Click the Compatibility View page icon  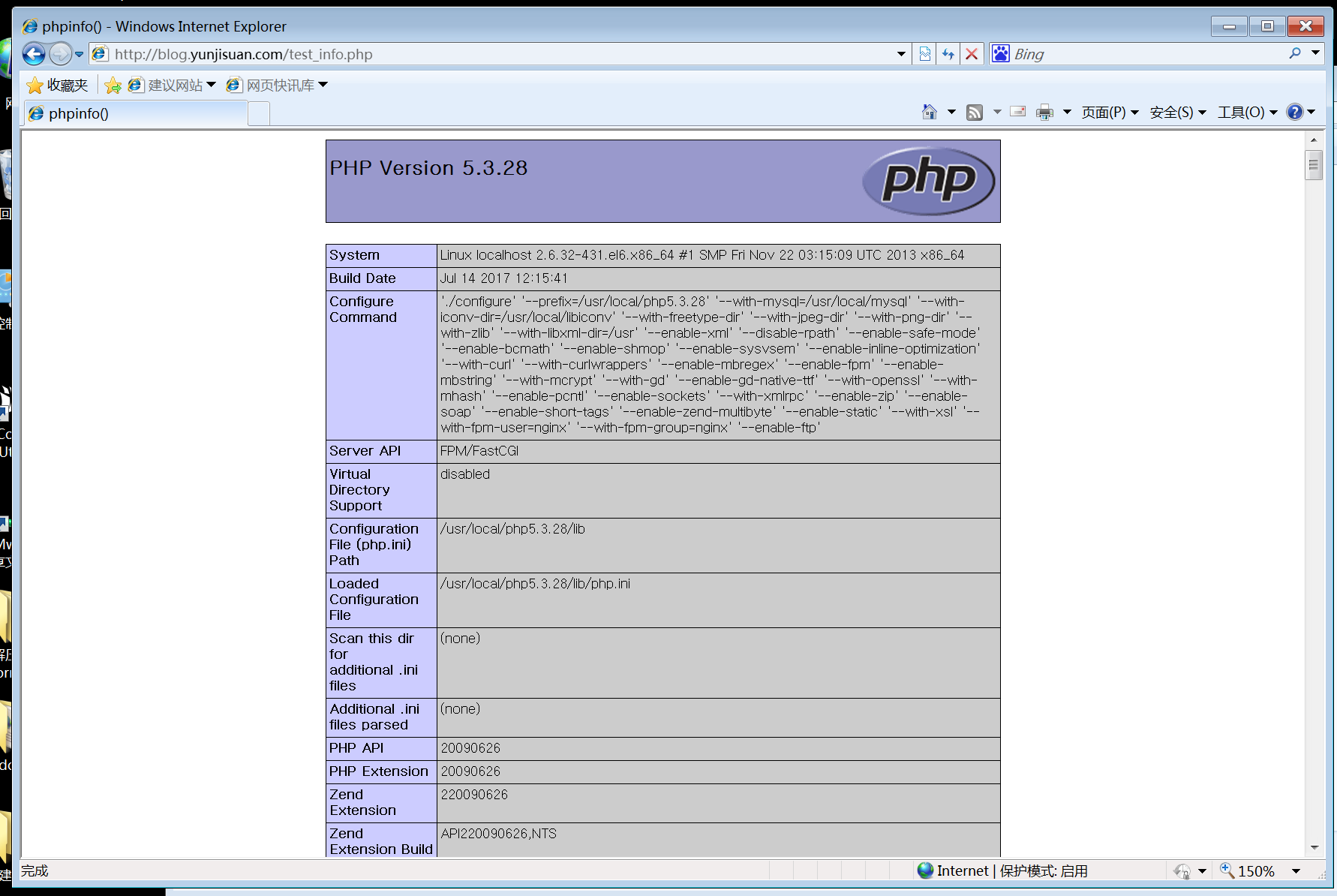tap(925, 54)
